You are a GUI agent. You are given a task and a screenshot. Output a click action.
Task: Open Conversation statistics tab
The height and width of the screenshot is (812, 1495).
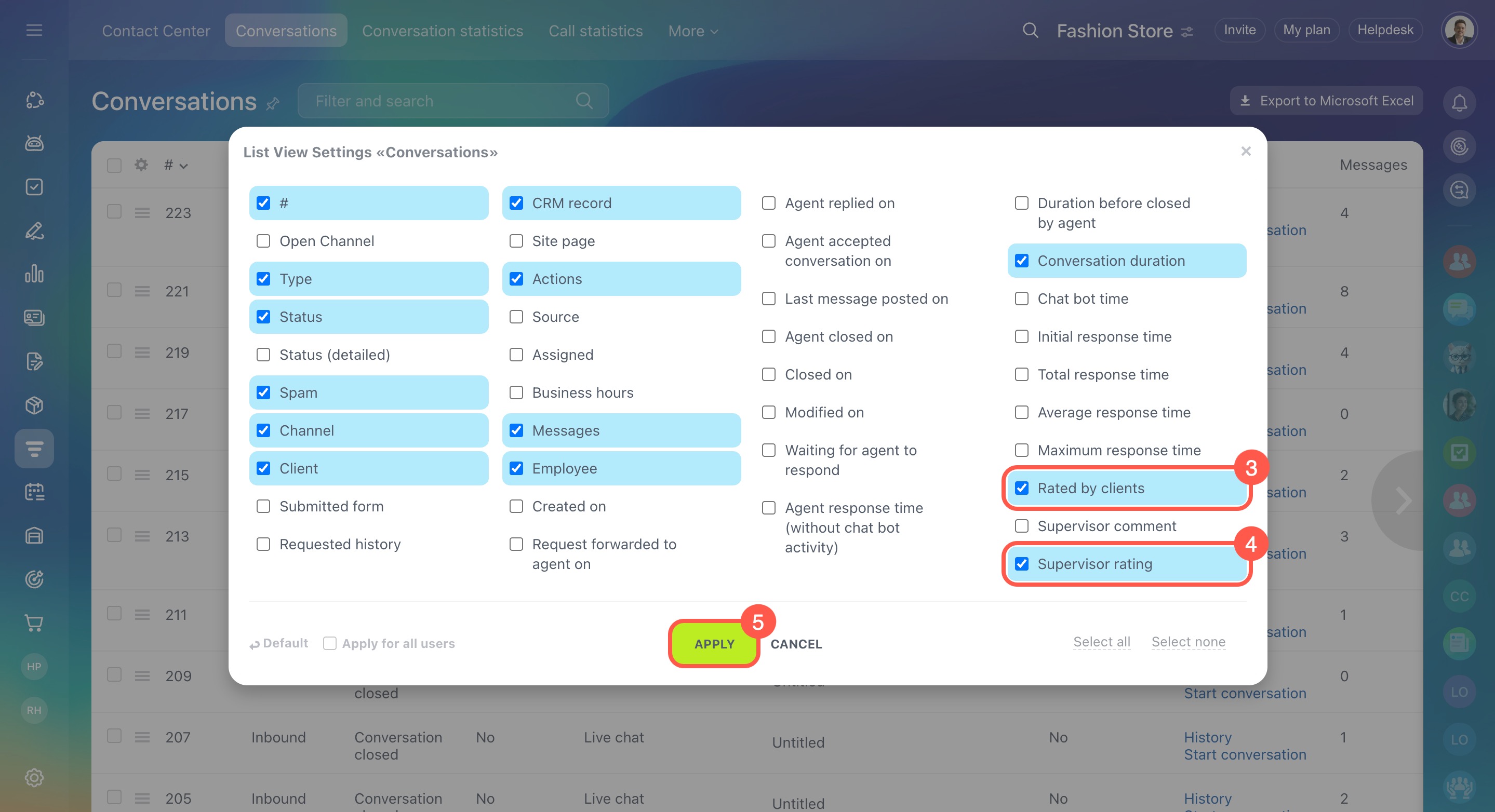click(442, 31)
